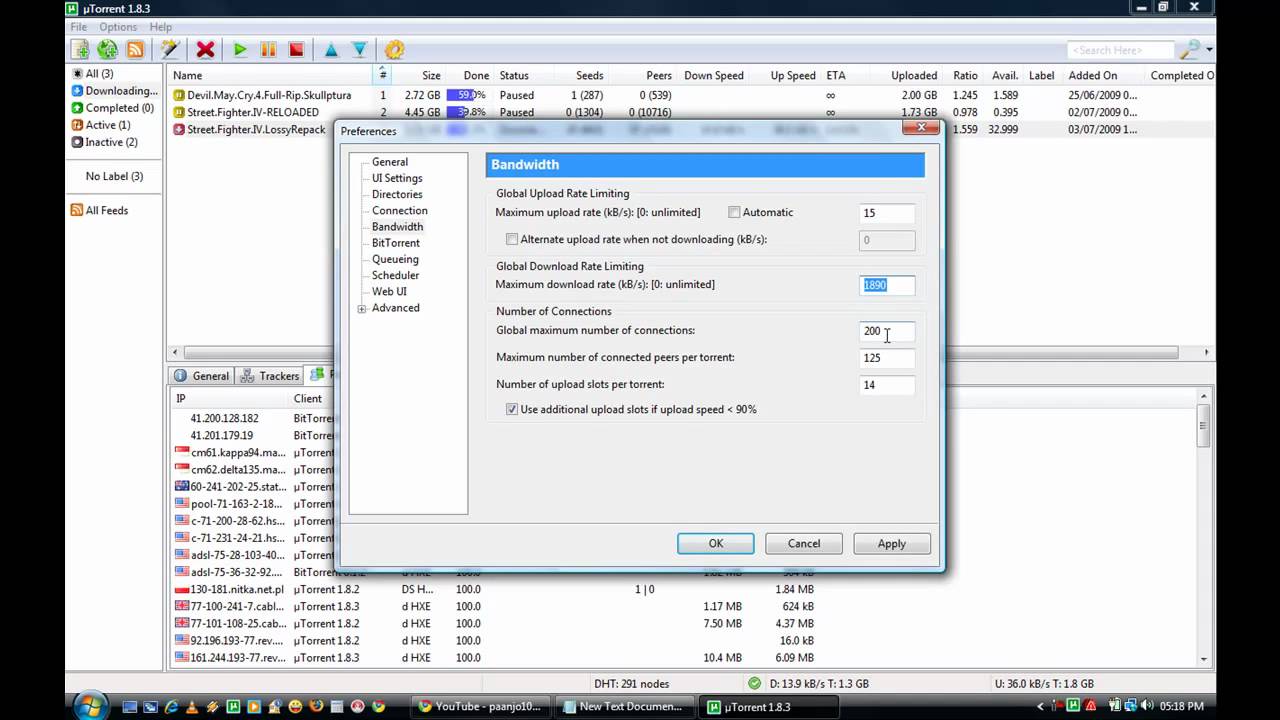Select the Completed (0) category
The image size is (1280, 720).
tap(112, 108)
